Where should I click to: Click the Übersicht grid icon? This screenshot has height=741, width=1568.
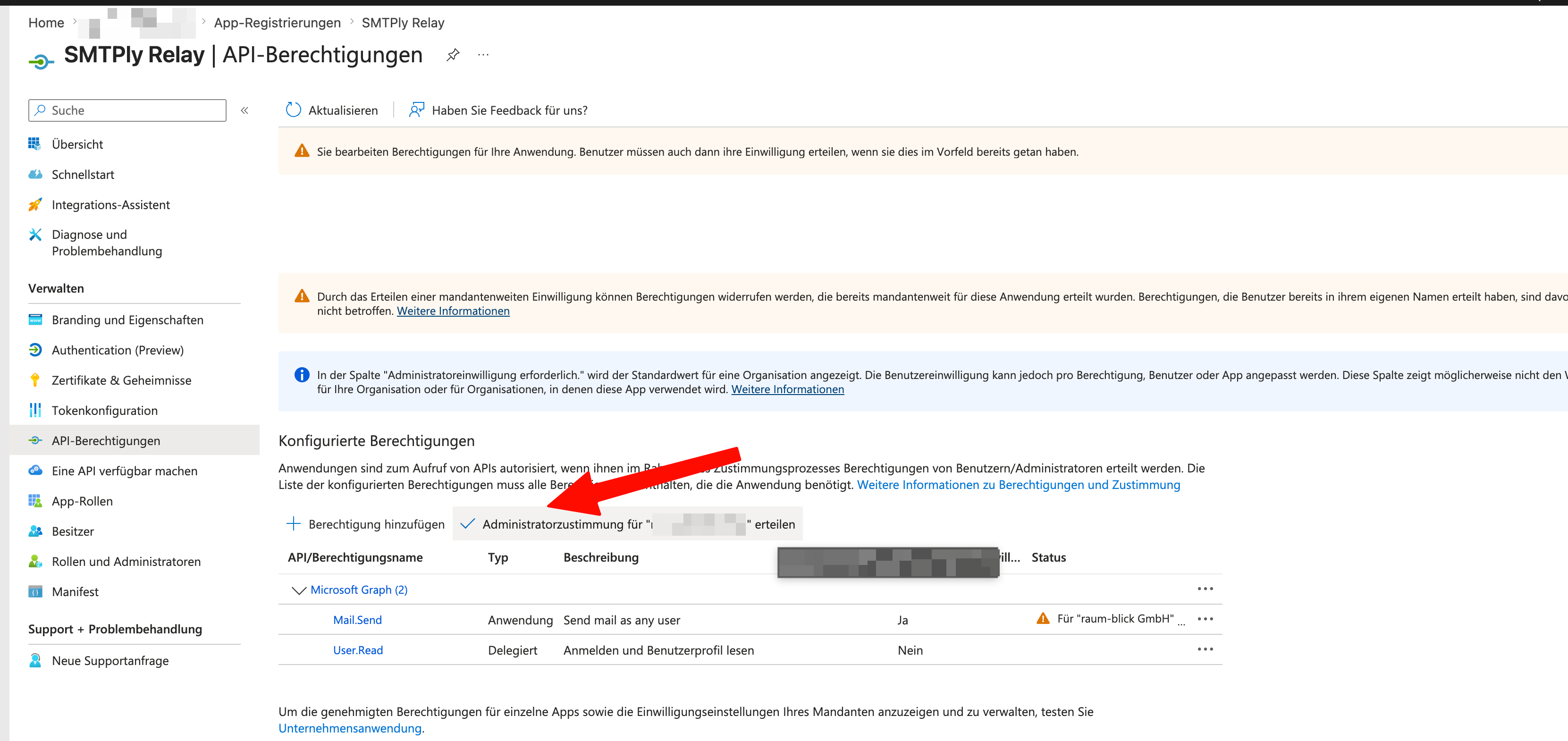click(35, 143)
